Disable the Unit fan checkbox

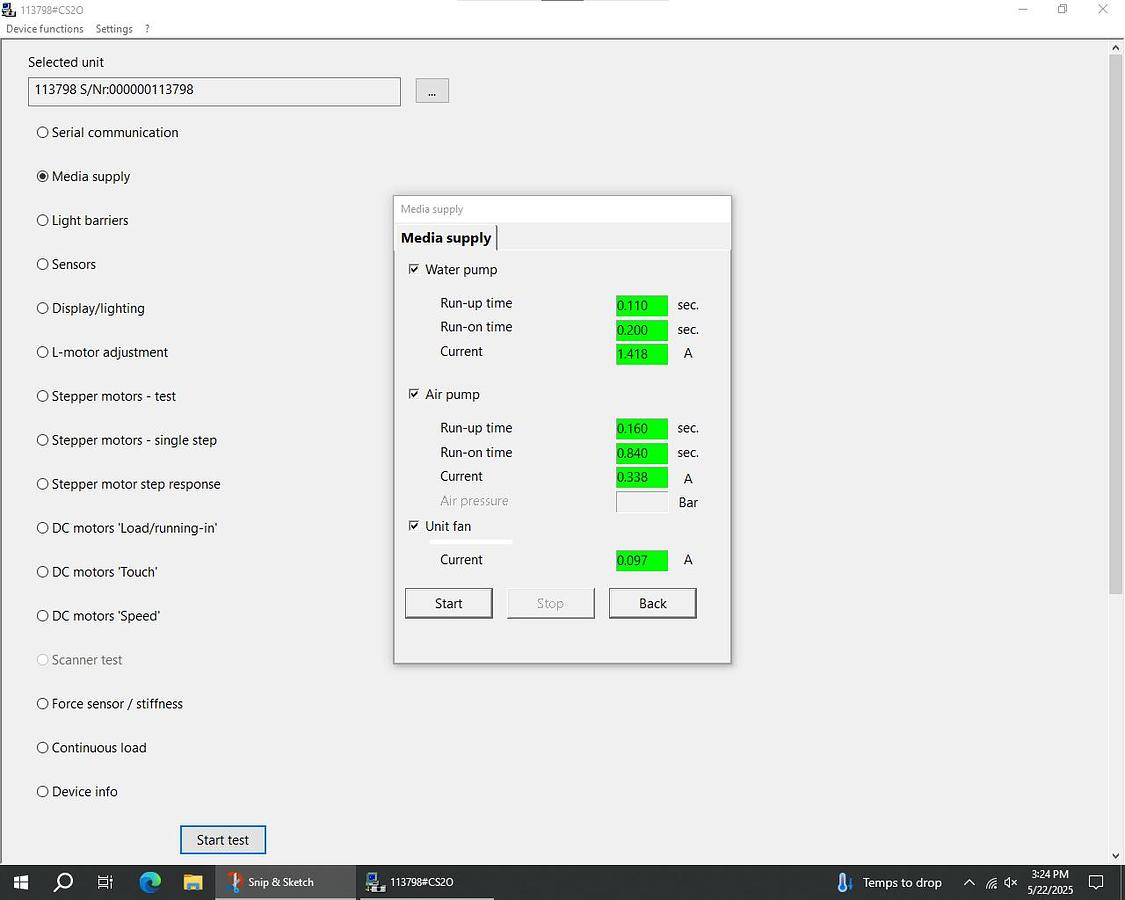[414, 526]
